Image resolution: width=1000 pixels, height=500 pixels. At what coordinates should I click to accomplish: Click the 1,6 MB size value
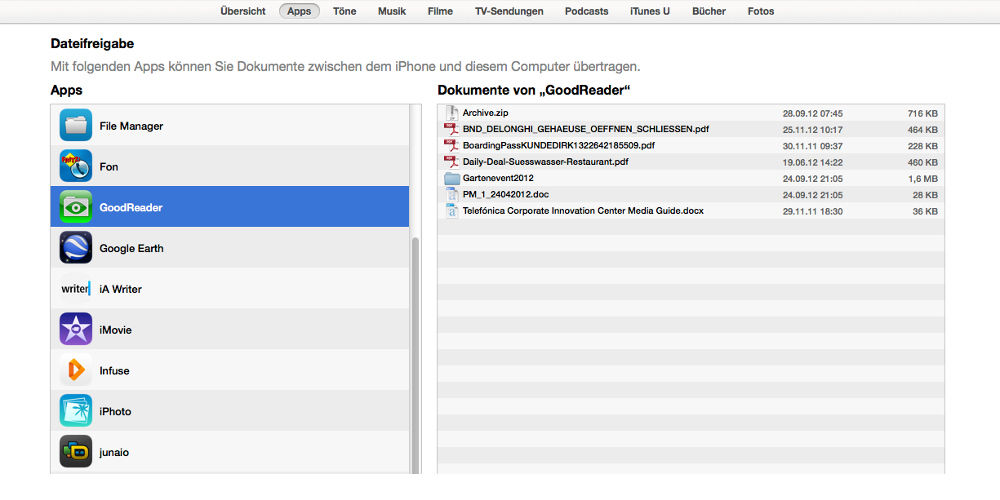pyautogui.click(x=922, y=179)
